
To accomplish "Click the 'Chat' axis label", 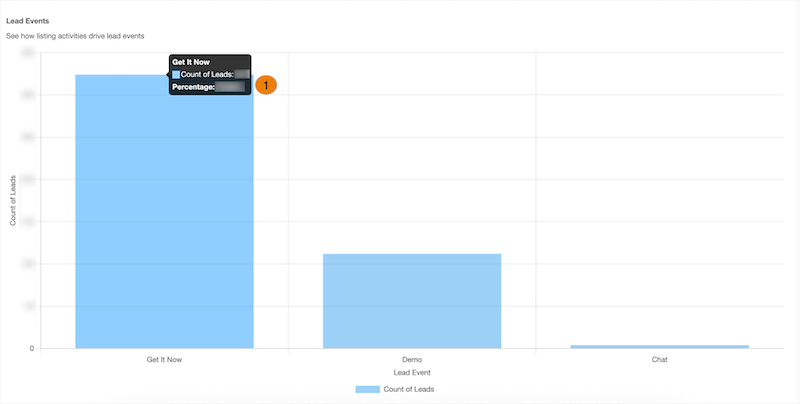I will pos(660,360).
